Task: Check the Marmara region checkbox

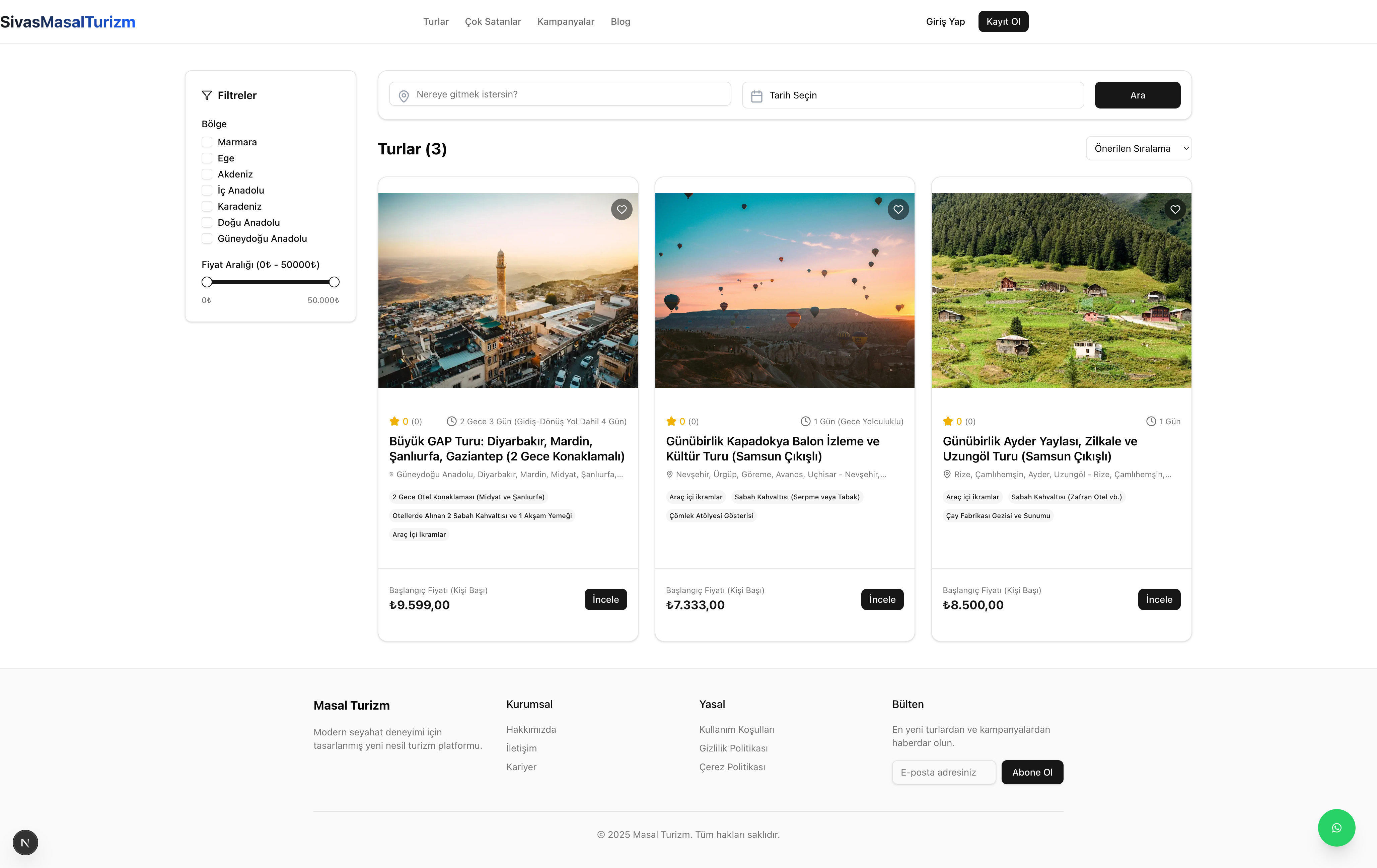Action: pyautogui.click(x=207, y=142)
